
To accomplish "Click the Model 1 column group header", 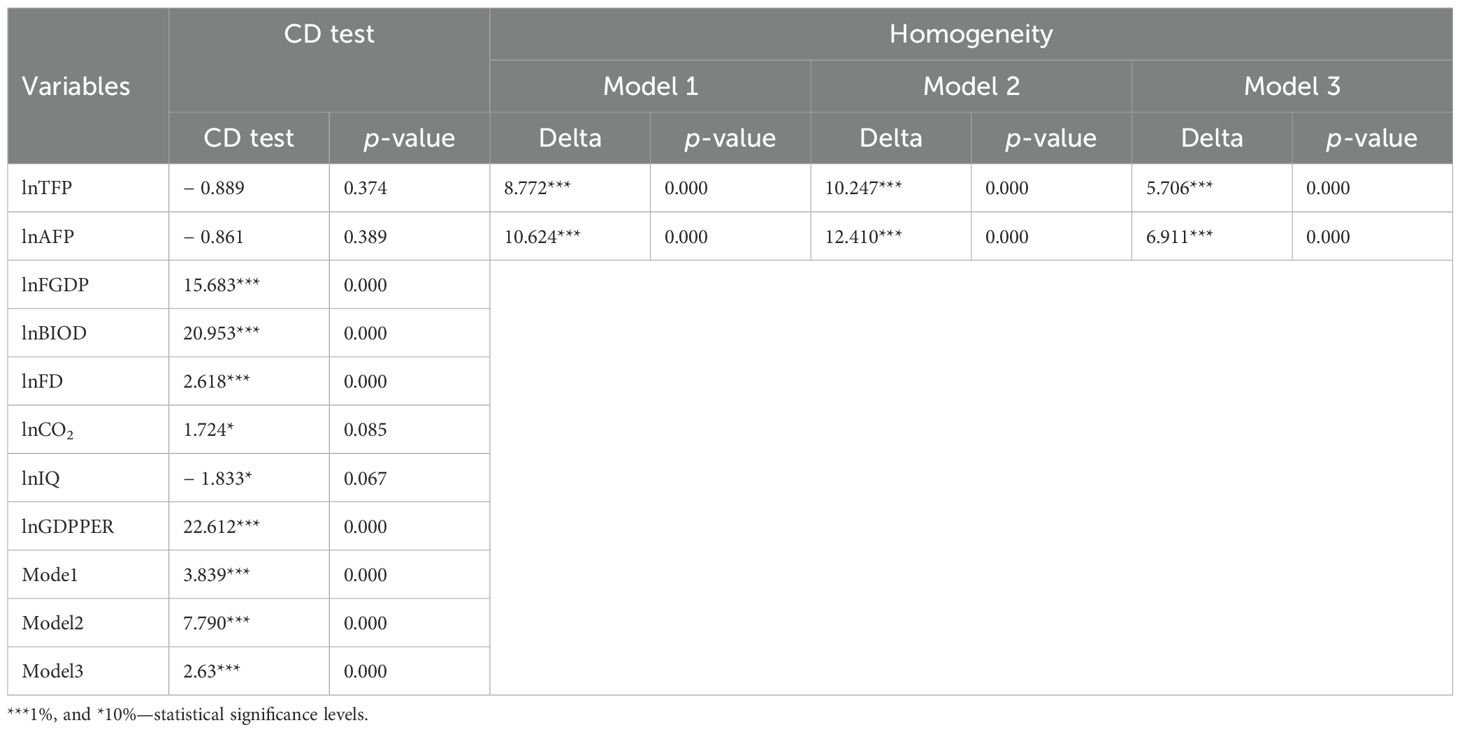I will coord(650,86).
